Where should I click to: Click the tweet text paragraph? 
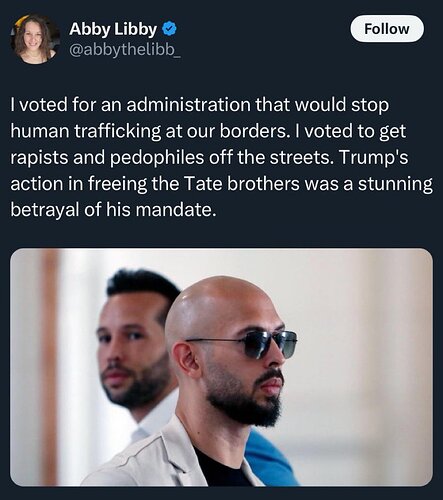(221, 157)
